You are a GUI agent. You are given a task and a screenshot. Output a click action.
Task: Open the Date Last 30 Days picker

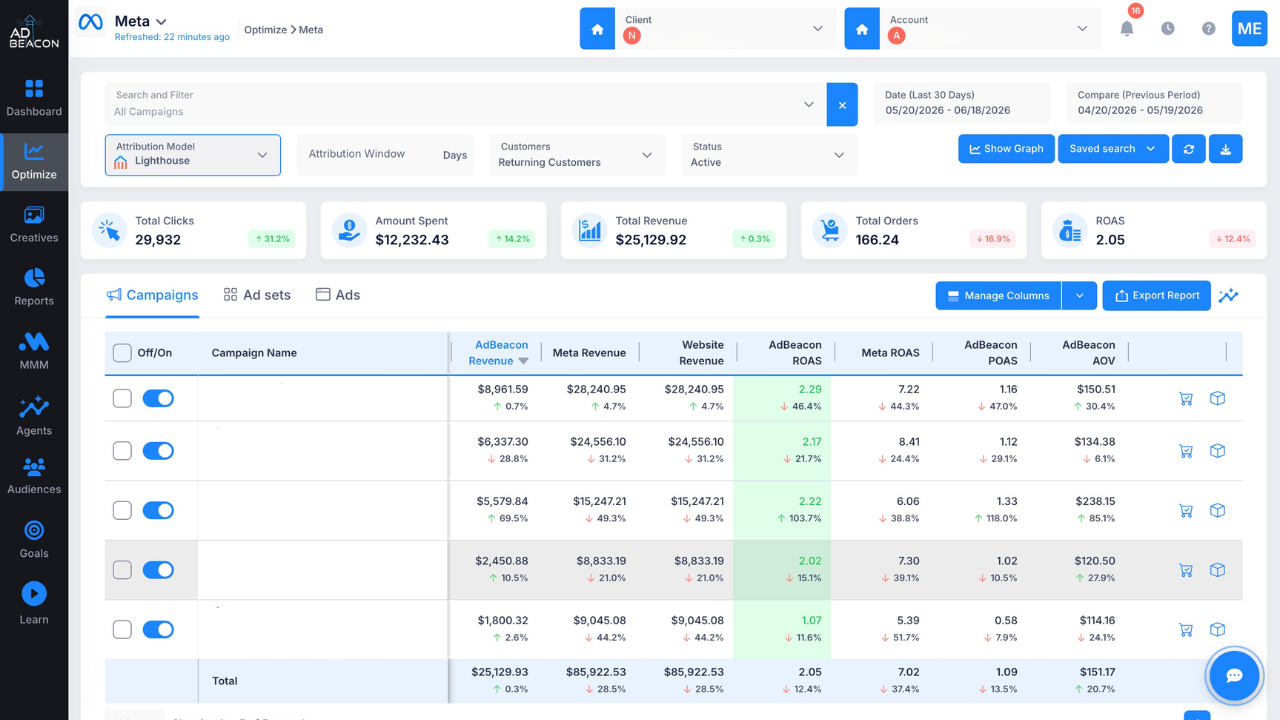pyautogui.click(x=962, y=103)
